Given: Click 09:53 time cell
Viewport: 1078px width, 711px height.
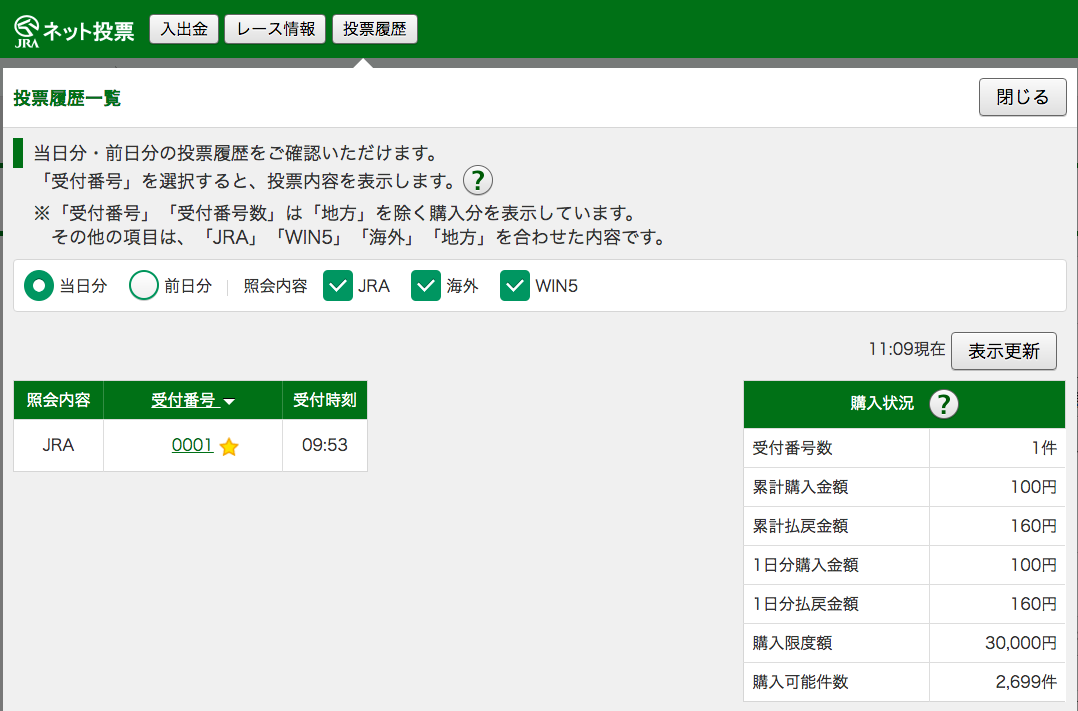Looking at the screenshot, I should 324,445.
